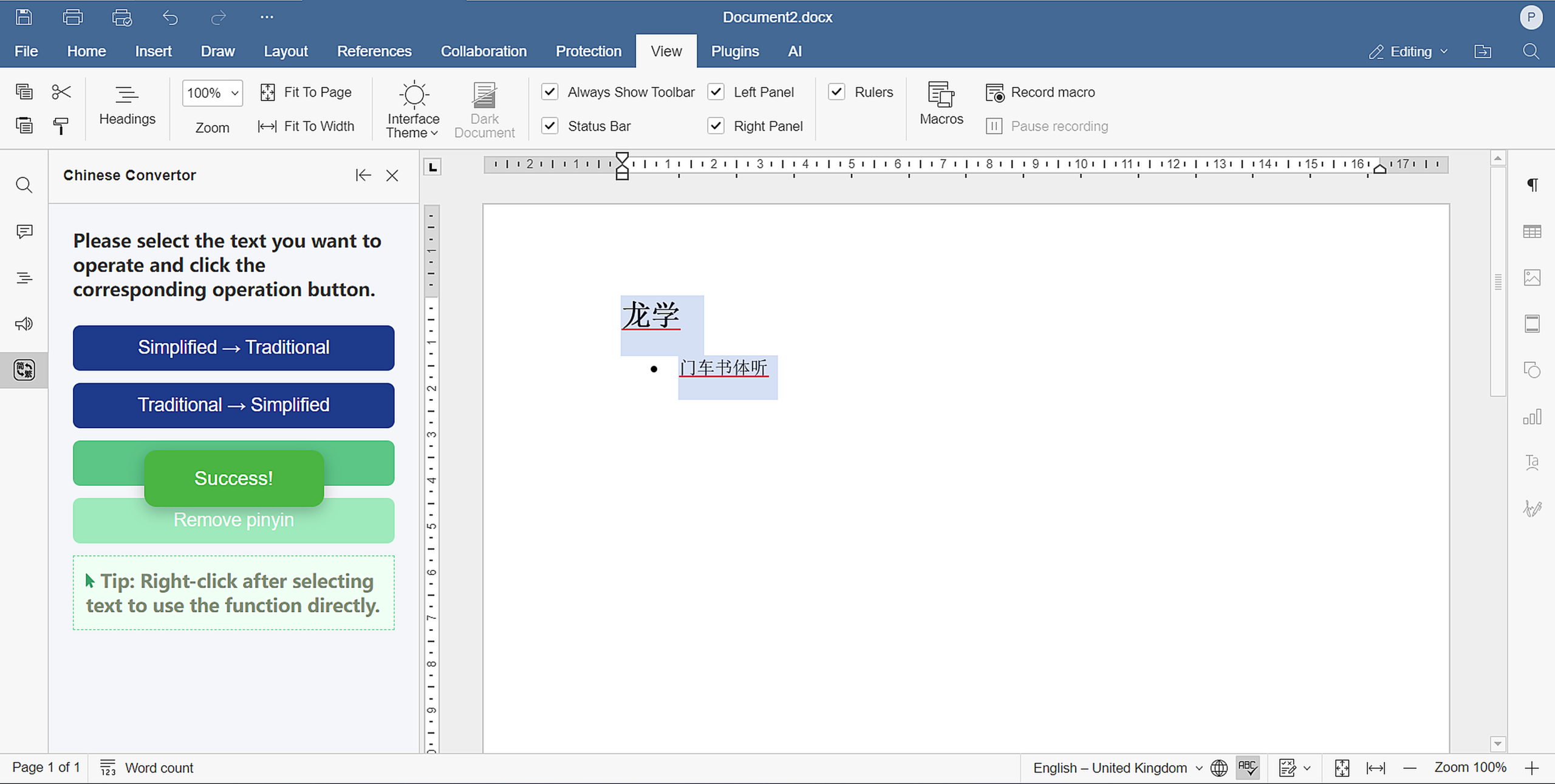1555x784 pixels.
Task: Collapse the Chinese Convertor panel arrow
Action: click(363, 176)
